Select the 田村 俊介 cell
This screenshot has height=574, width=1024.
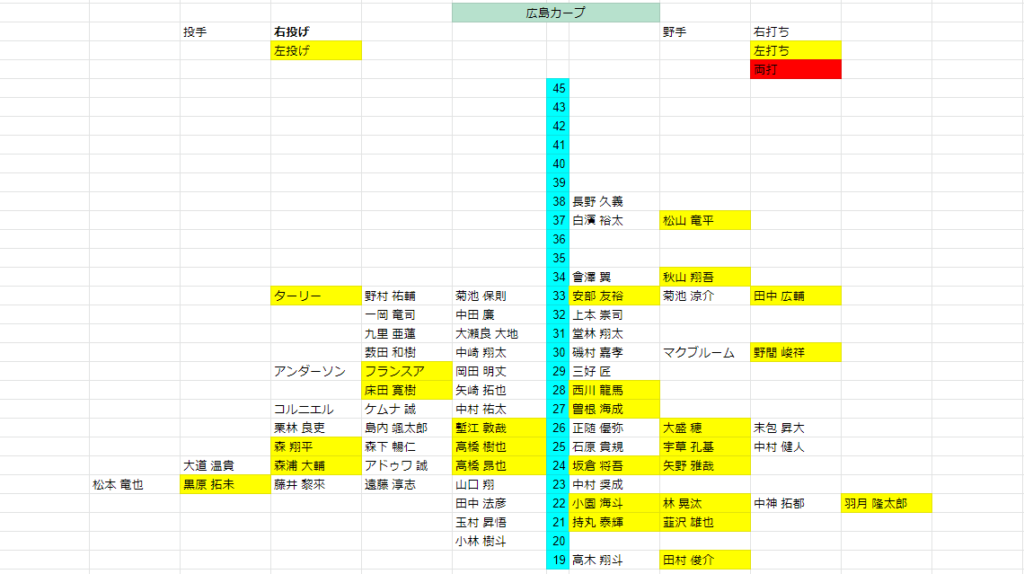click(705, 560)
